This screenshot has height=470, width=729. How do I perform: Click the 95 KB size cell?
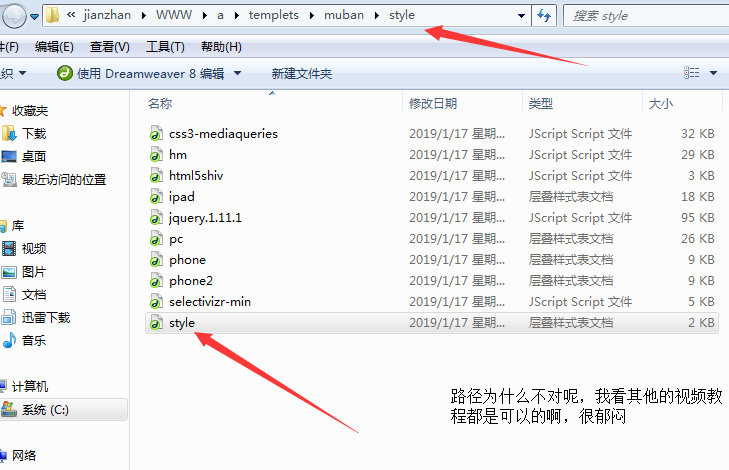697,218
